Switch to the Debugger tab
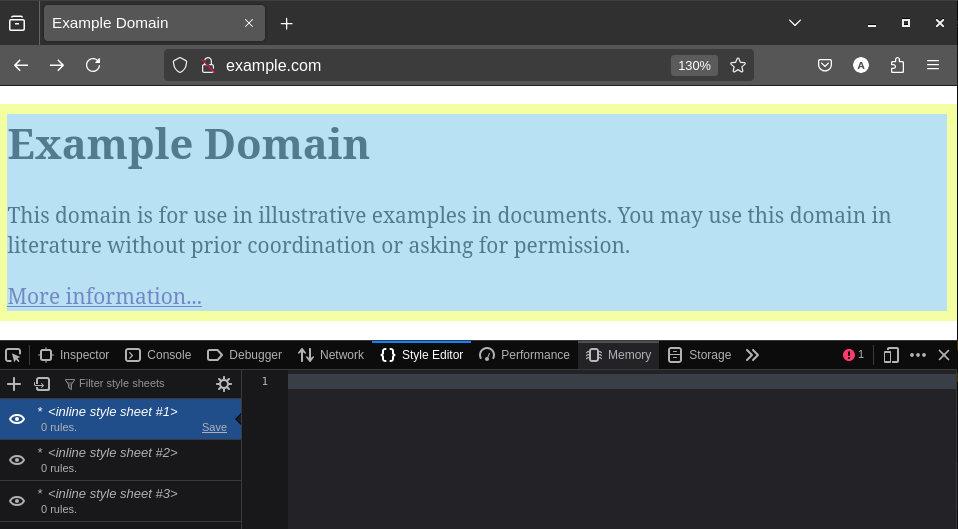 [244, 355]
